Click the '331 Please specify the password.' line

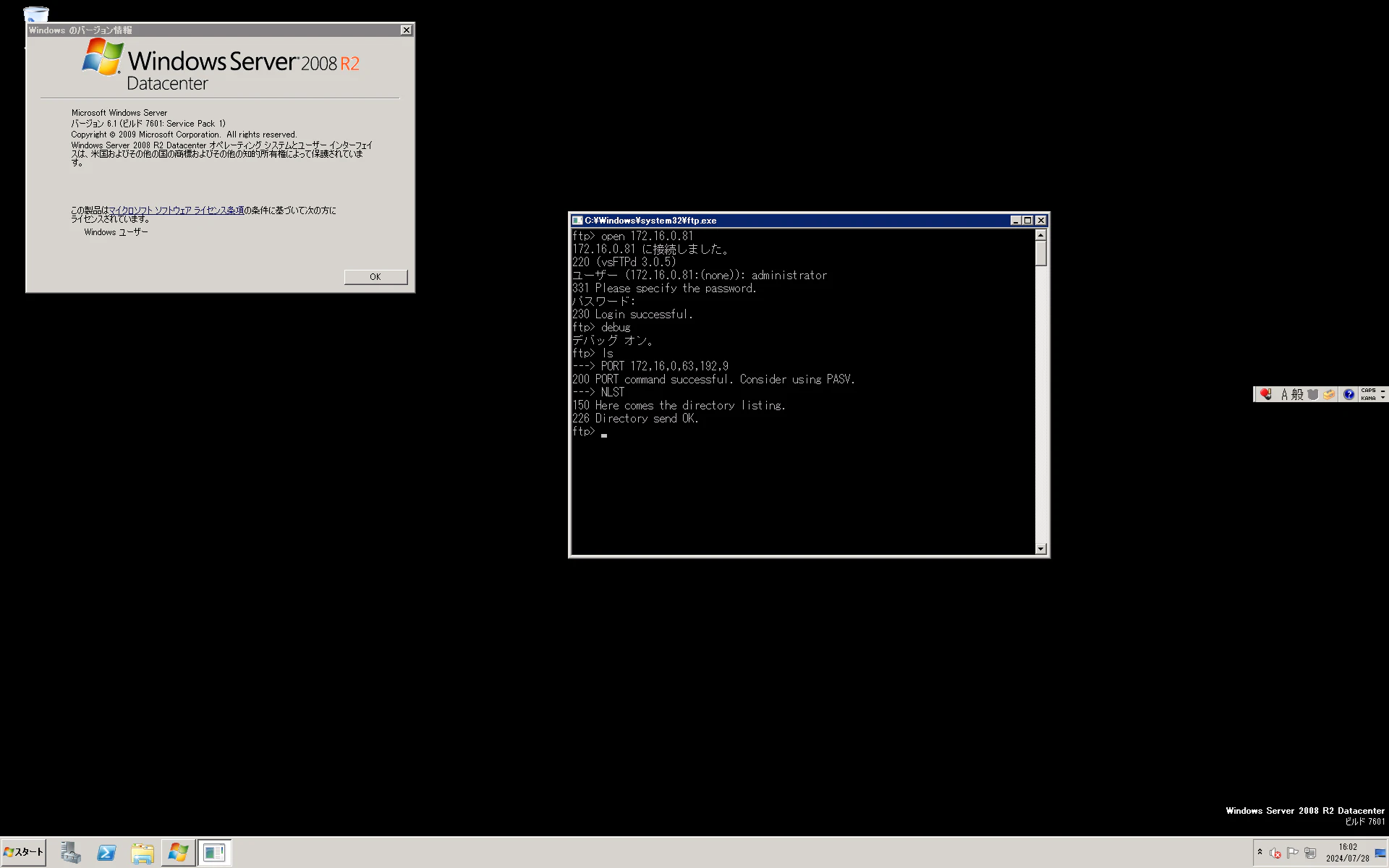pos(664,289)
